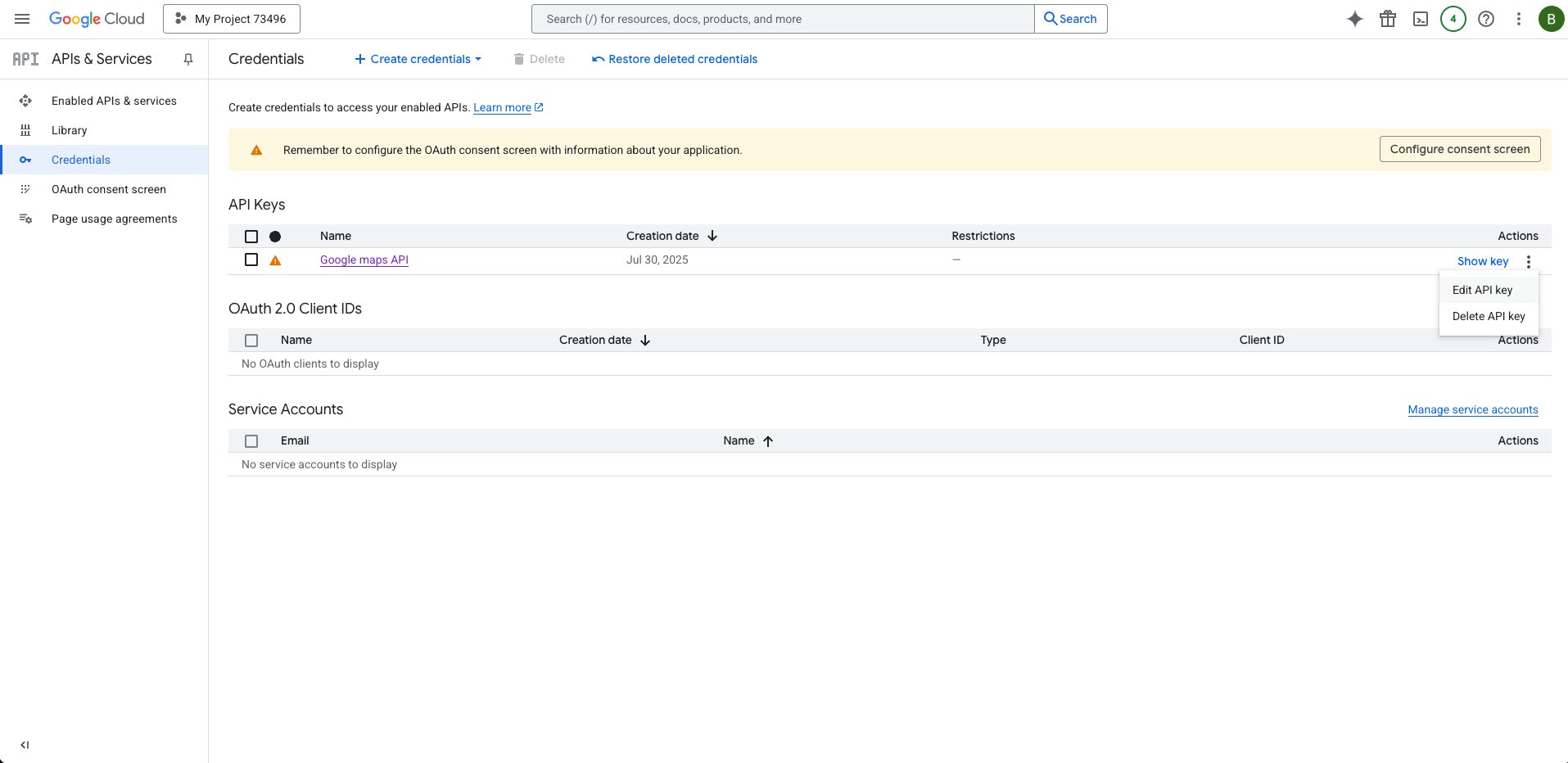
Task: Open the notifications badge showing 4
Action: click(x=1453, y=19)
